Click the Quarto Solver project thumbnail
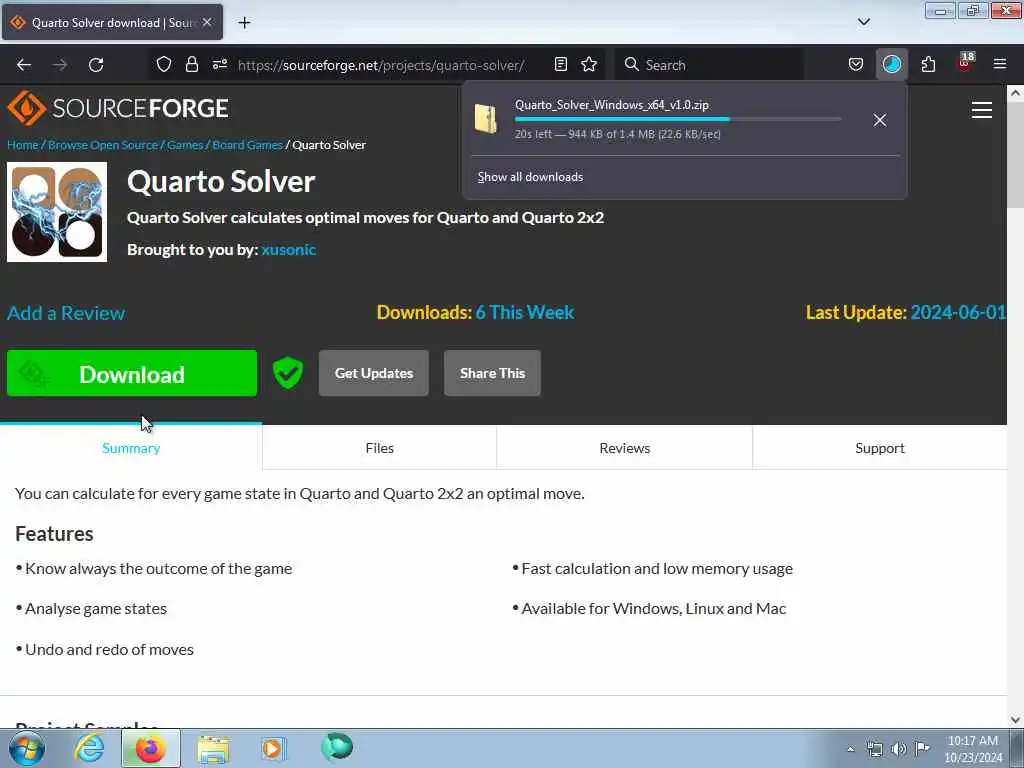The width and height of the screenshot is (1024, 768). (57, 212)
